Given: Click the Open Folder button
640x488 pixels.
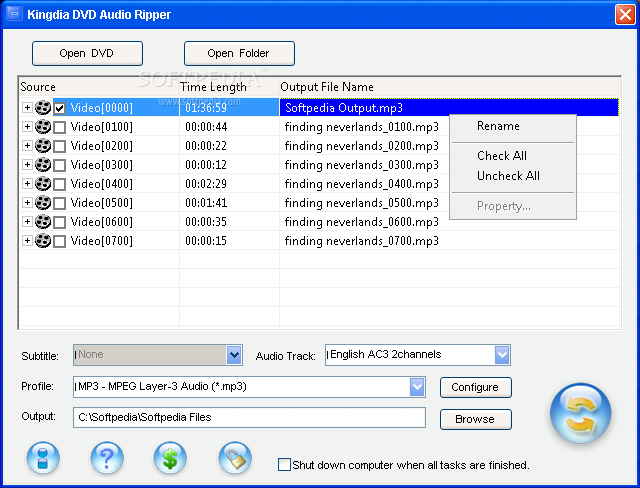Looking at the screenshot, I should pos(239,53).
